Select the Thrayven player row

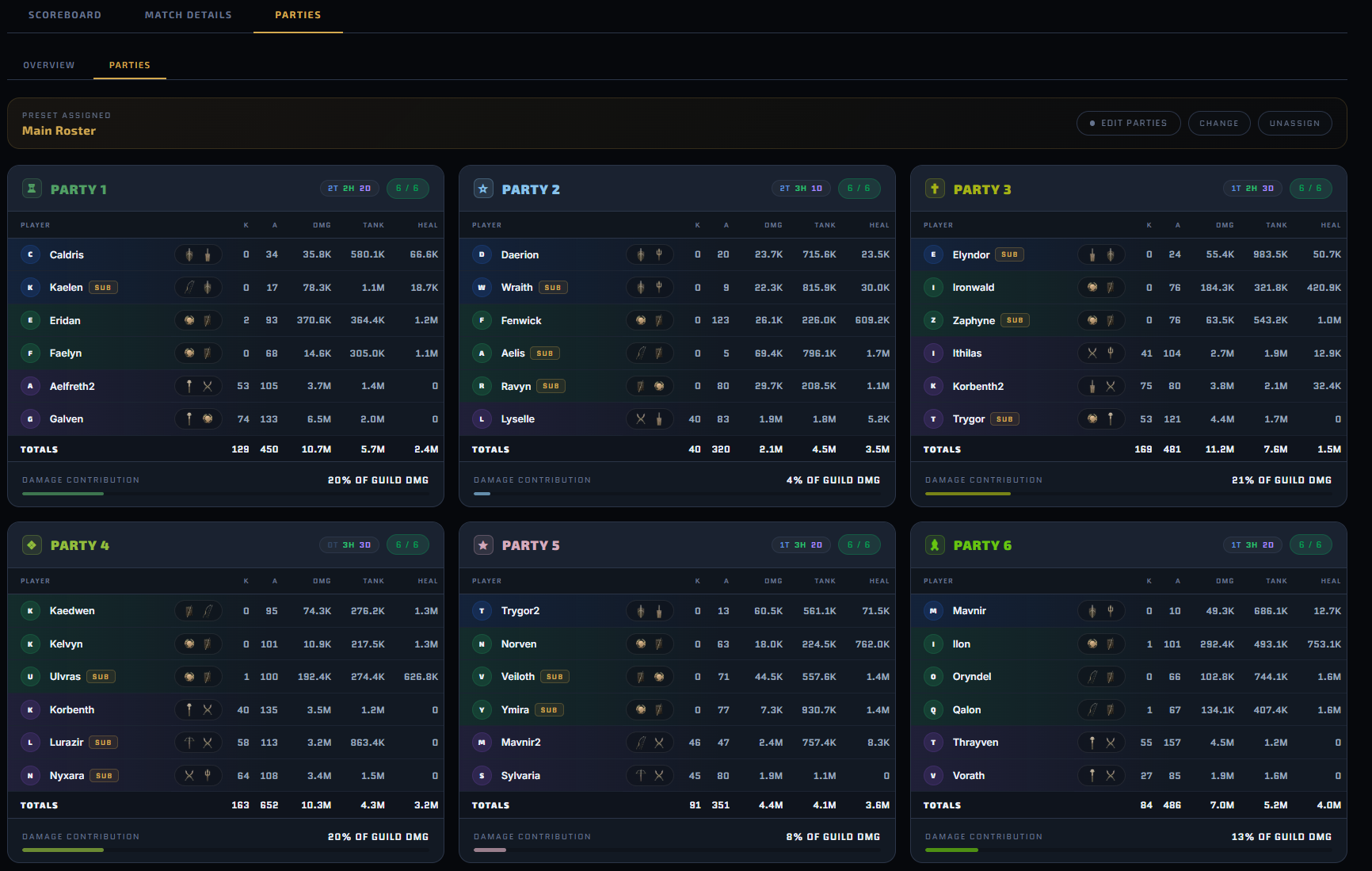(x=1129, y=743)
